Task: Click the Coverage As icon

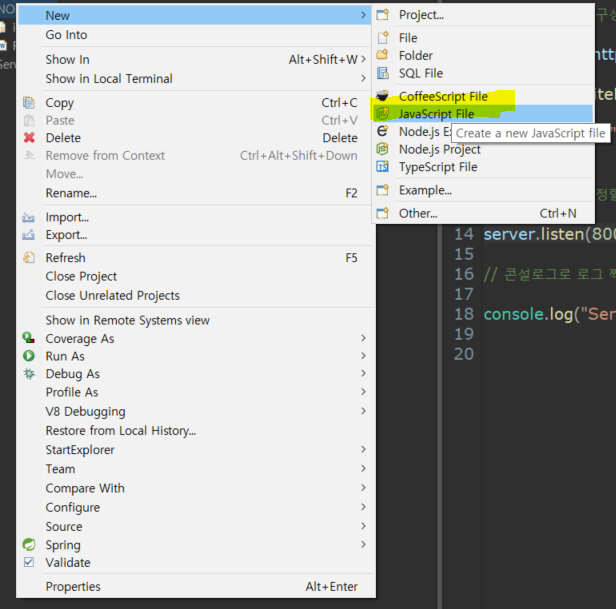Action: 28,338
